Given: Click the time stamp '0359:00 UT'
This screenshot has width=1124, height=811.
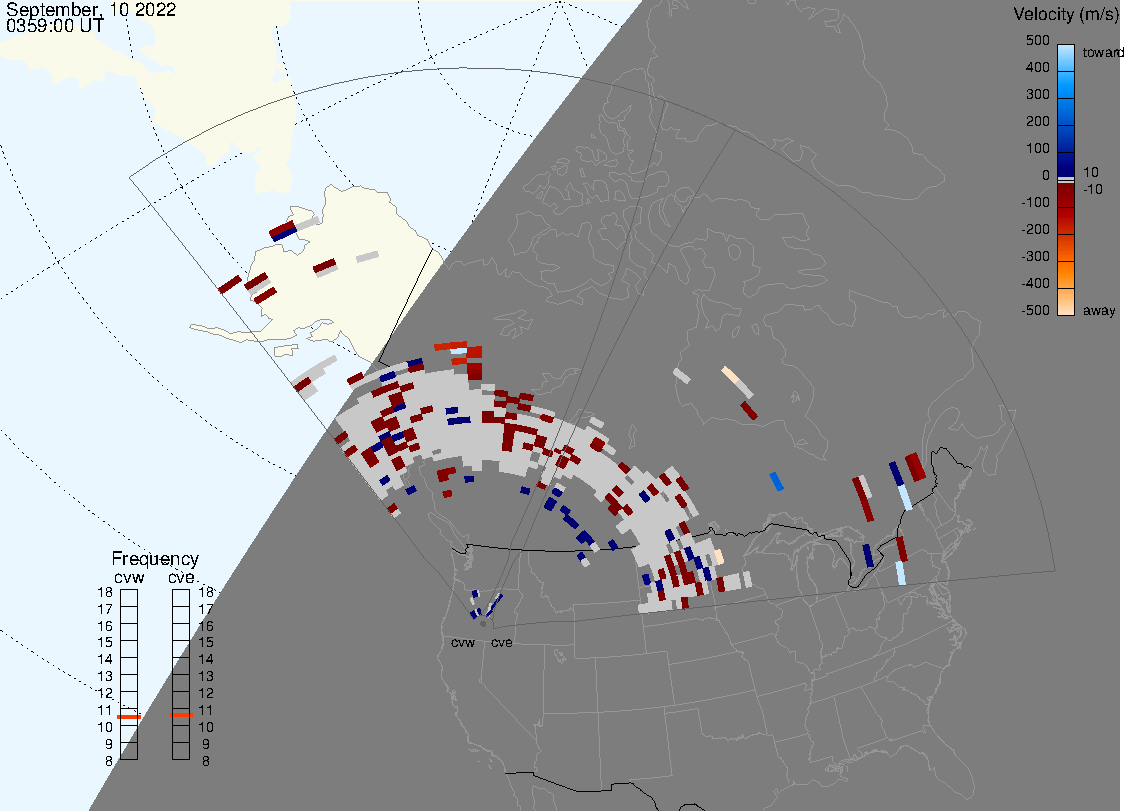Looking at the screenshot, I should (x=54, y=26).
